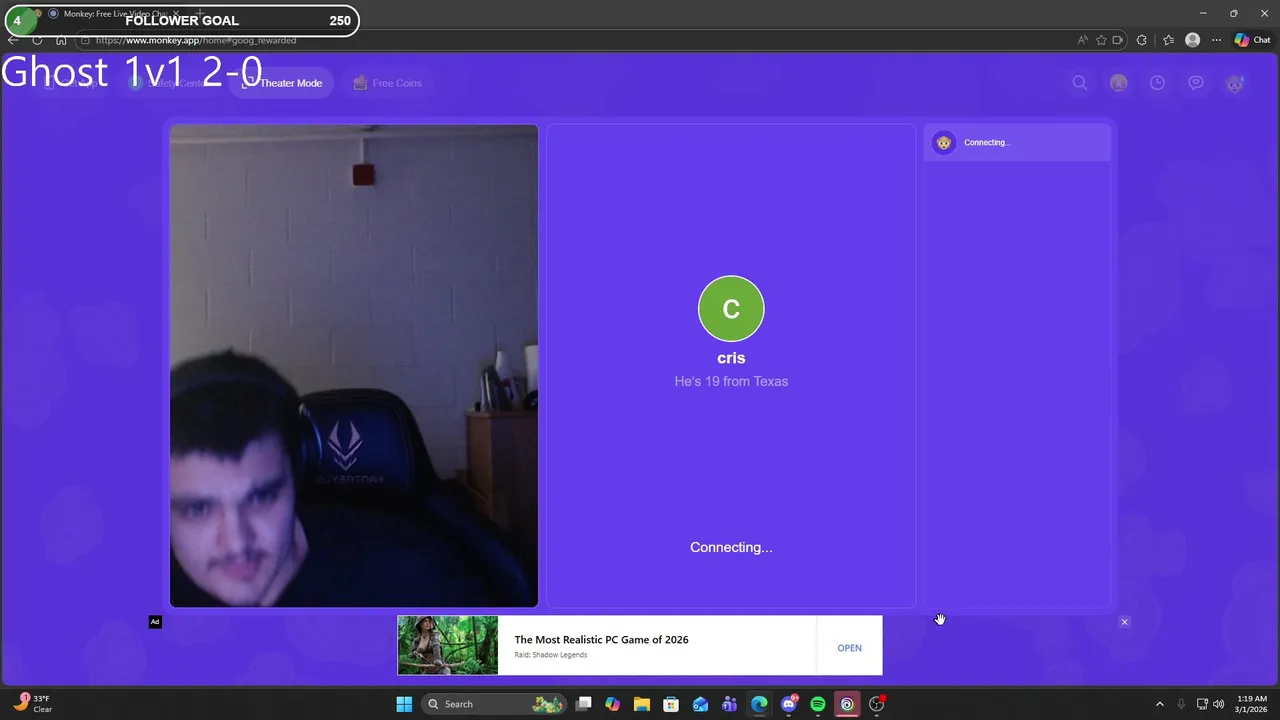Image resolution: width=1280 pixels, height=720 pixels.
Task: Click the OPEN button on the Raid ad
Action: (x=849, y=648)
